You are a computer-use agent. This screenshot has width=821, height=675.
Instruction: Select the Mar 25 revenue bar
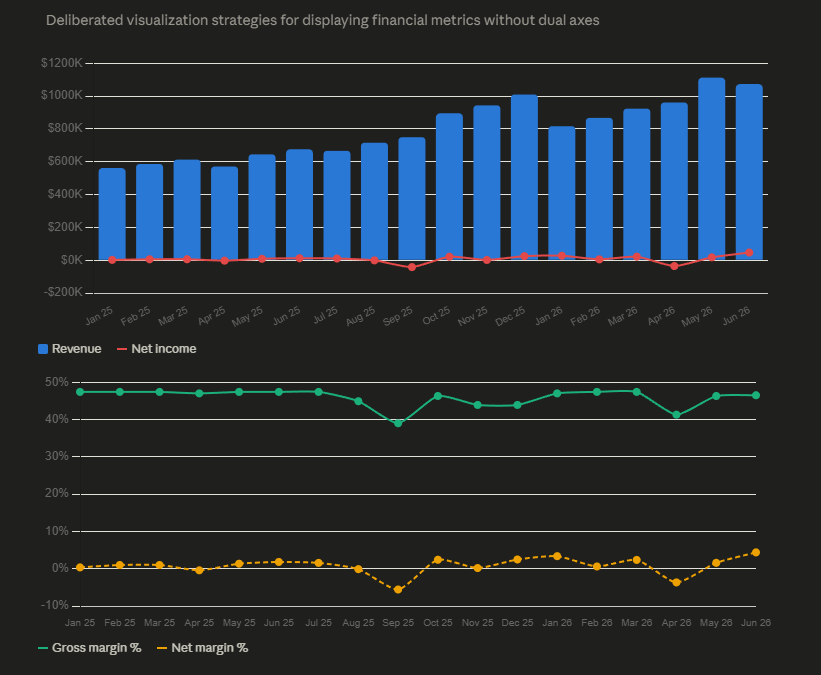pyautogui.click(x=187, y=210)
